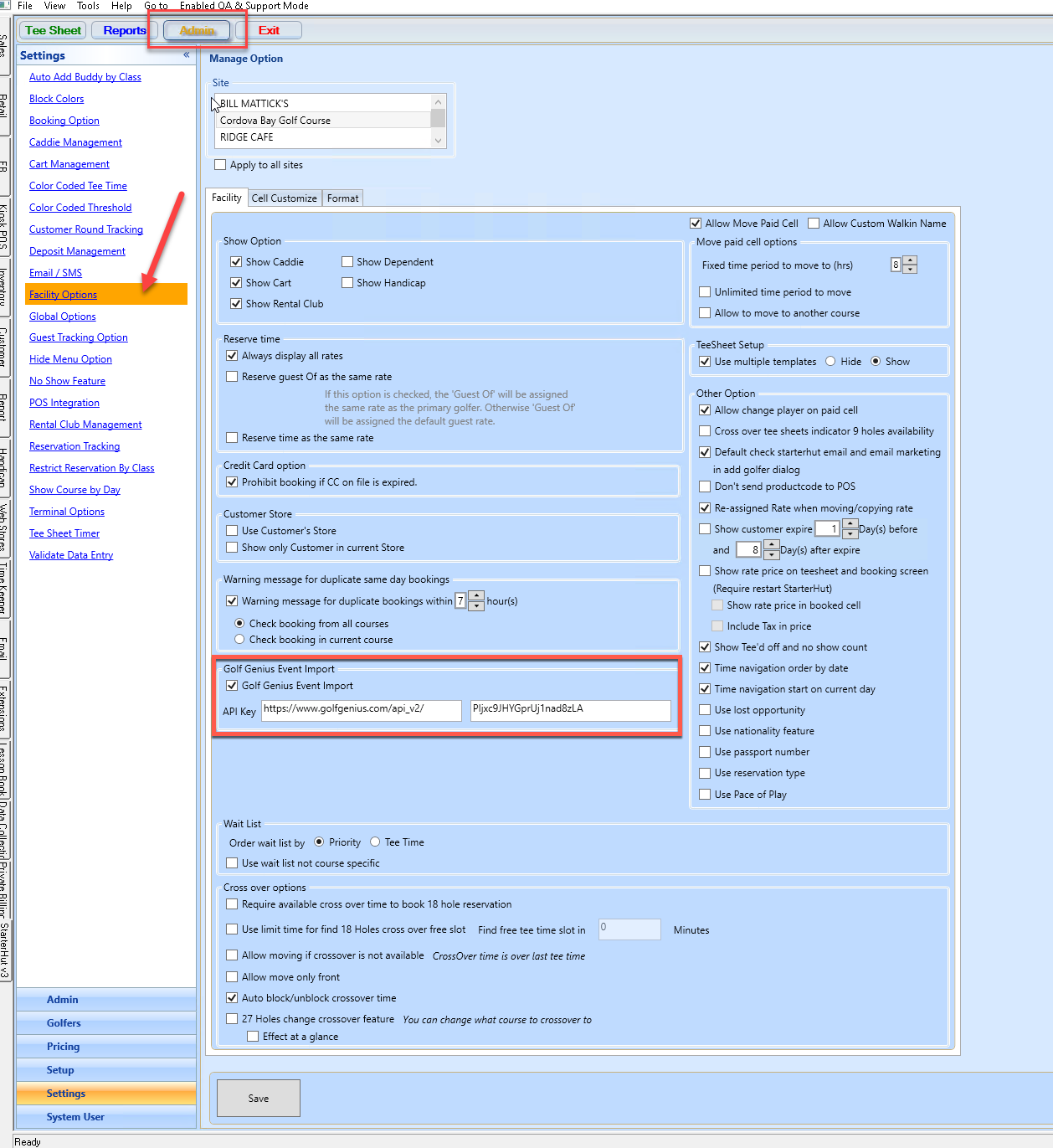The image size is (1053, 1148).
Task: Open the Format tab
Action: point(342,198)
